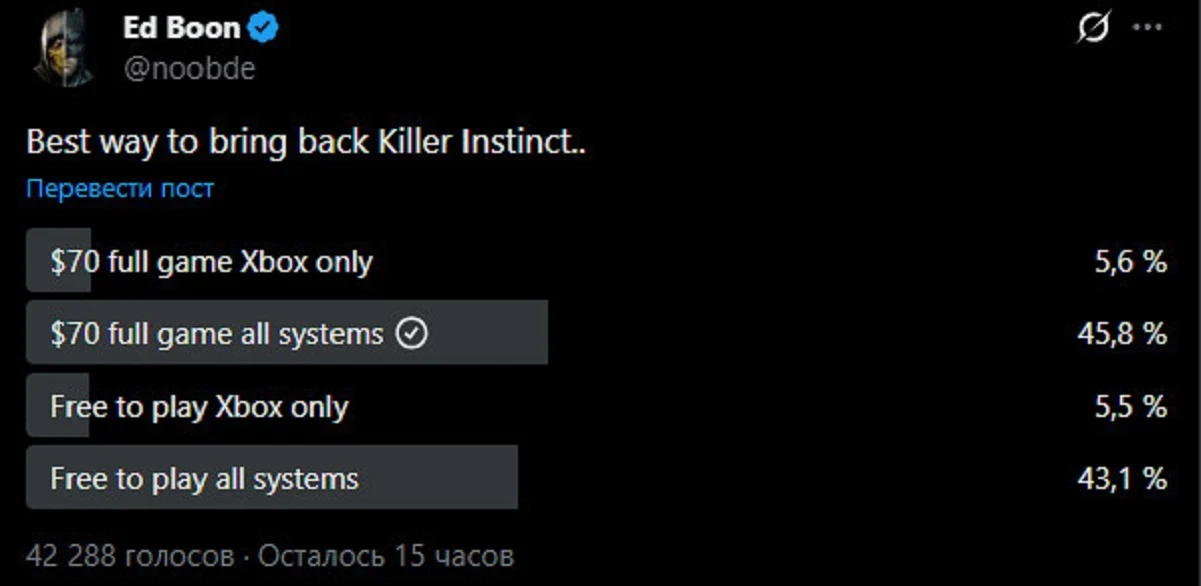Screen dimensions: 1201x586
Task: Click the 'Осталось 15 часов' remaining time
Action: pos(386,556)
